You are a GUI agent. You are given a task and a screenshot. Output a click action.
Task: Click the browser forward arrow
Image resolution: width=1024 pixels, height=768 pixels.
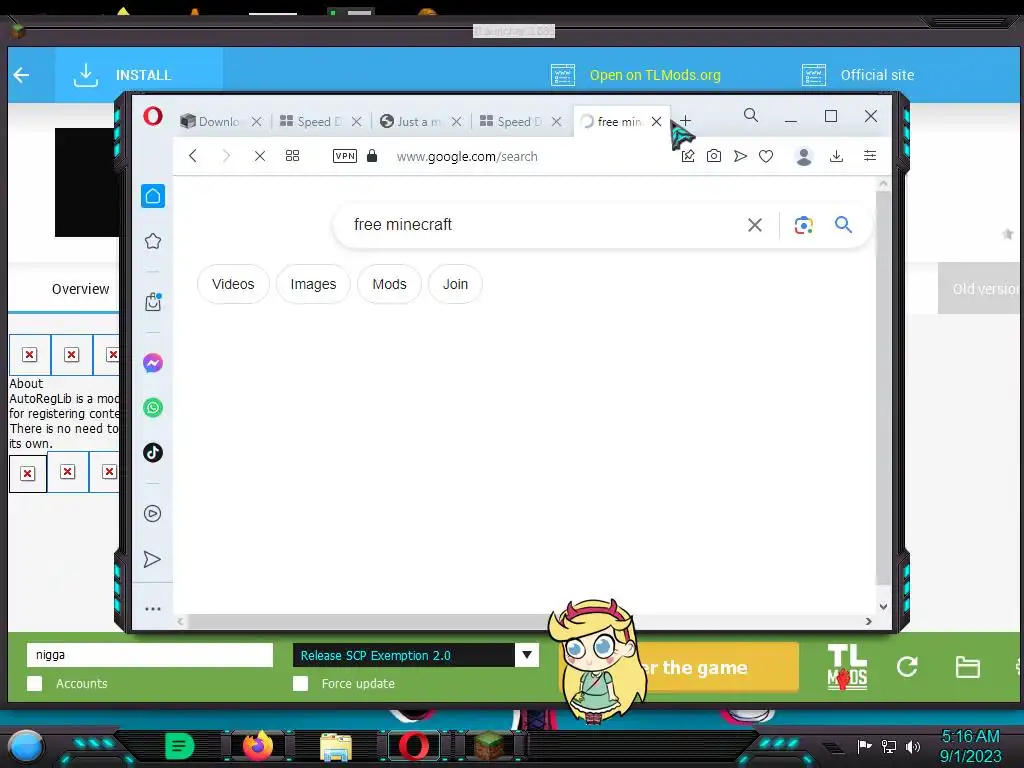226,156
